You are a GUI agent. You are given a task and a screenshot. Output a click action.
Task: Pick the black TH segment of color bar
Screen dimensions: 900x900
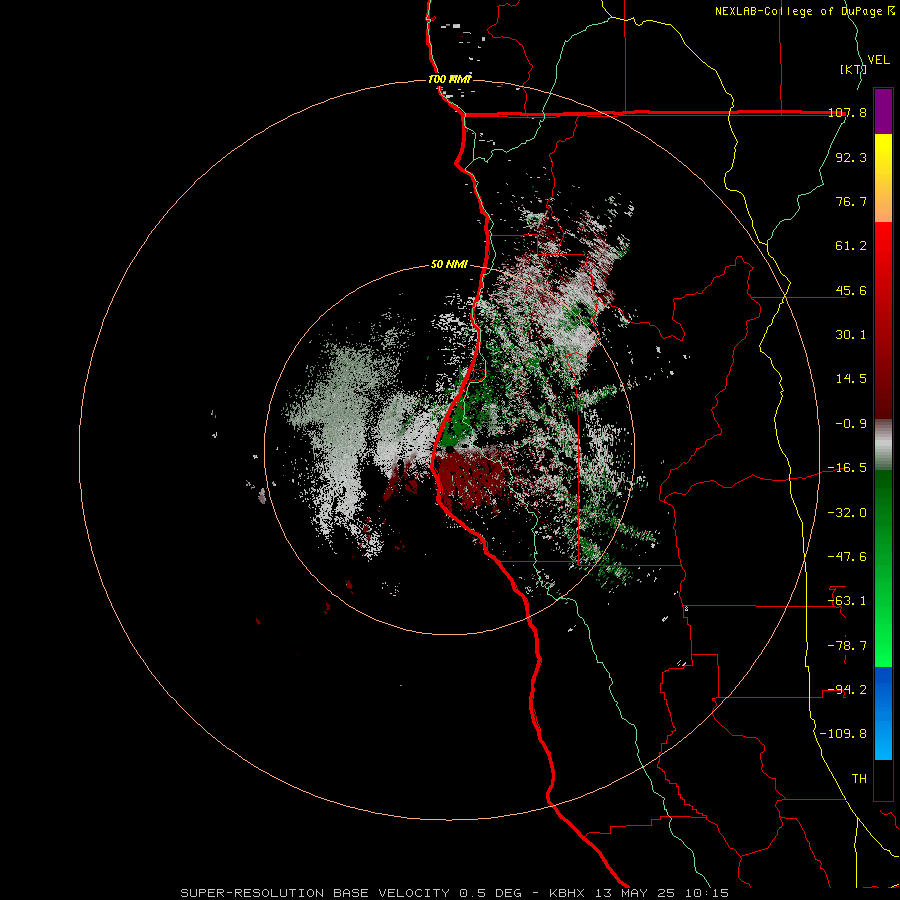click(883, 780)
